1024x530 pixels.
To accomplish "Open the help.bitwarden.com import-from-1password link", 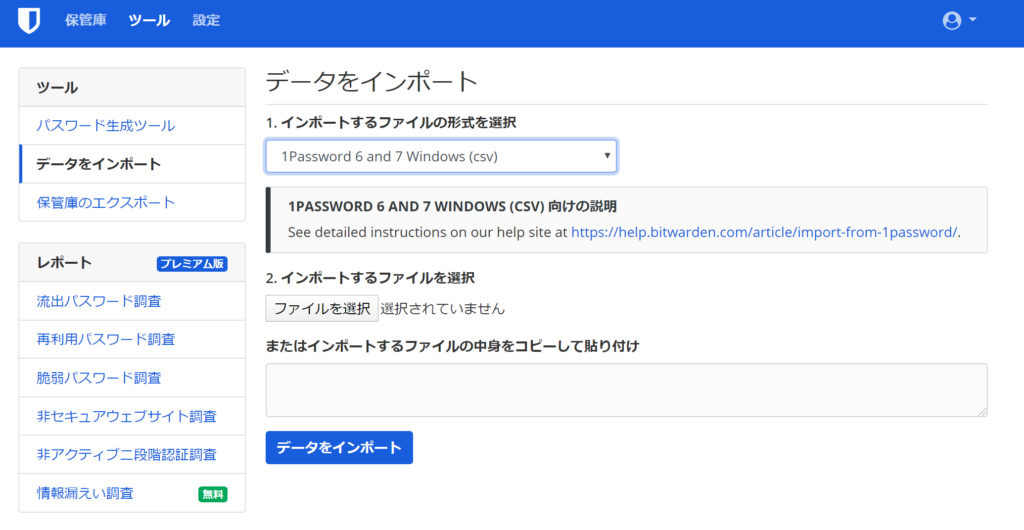I will point(764,232).
